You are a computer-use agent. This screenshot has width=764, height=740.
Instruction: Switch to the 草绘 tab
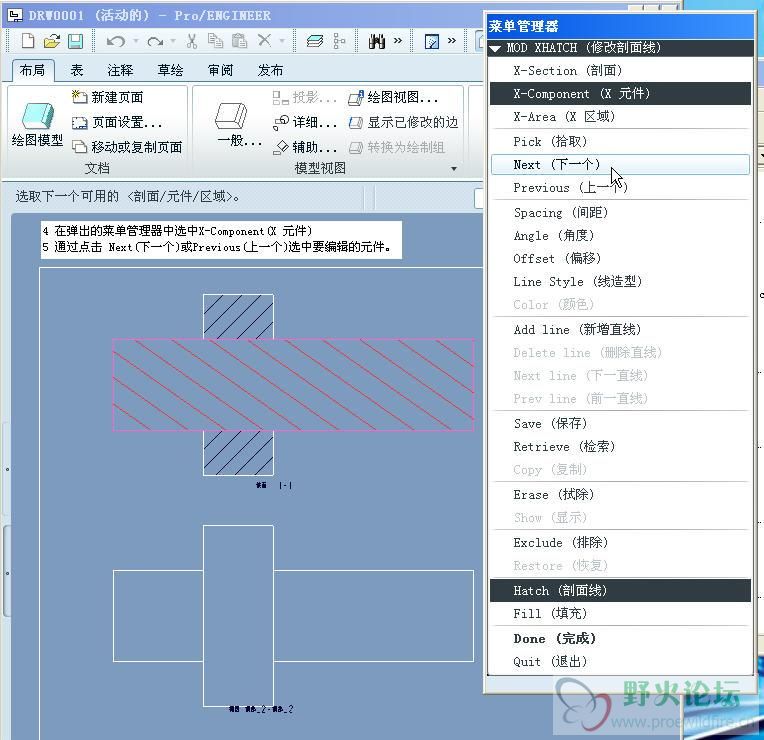click(x=171, y=71)
